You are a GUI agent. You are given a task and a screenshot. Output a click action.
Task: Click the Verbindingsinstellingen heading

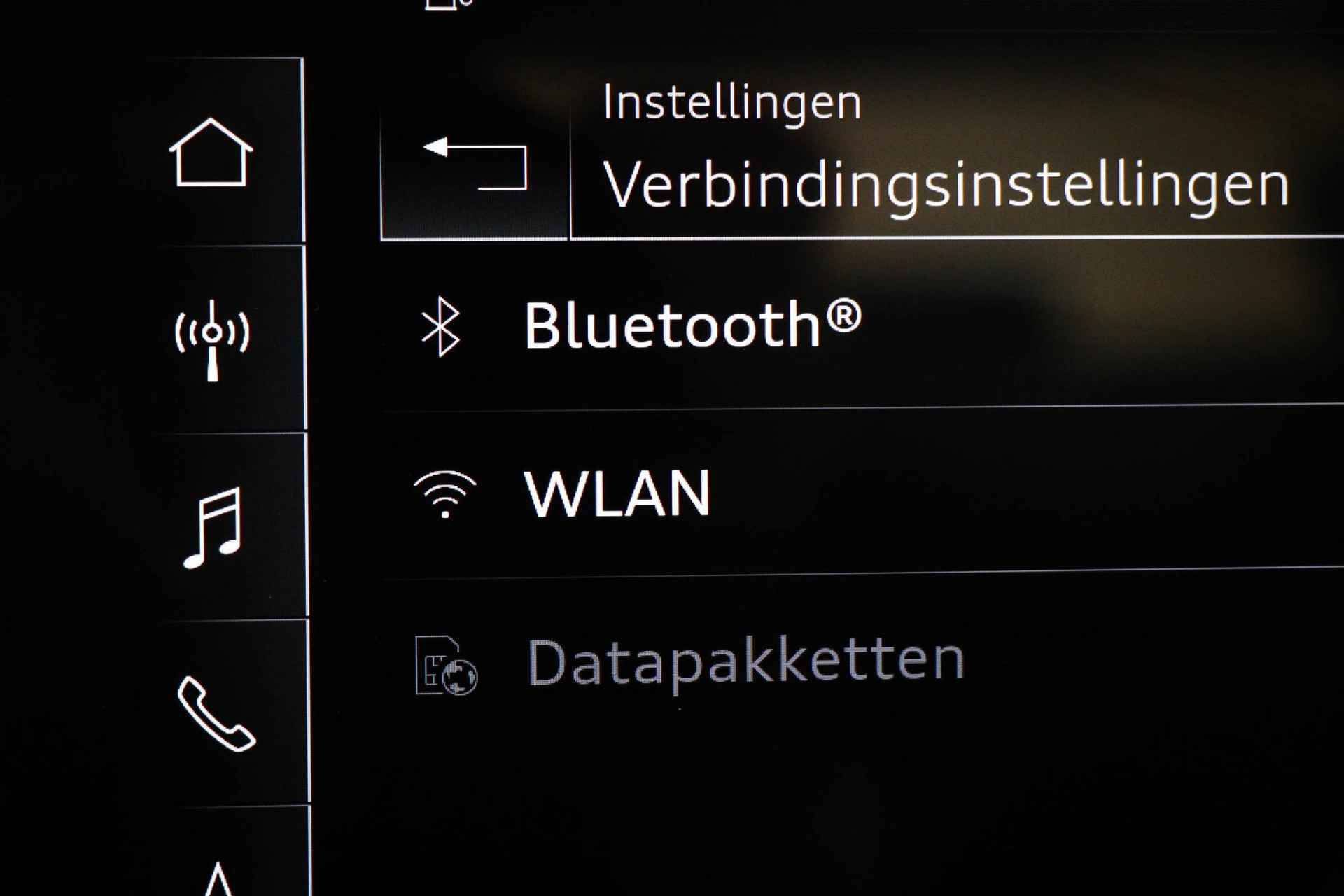946,185
